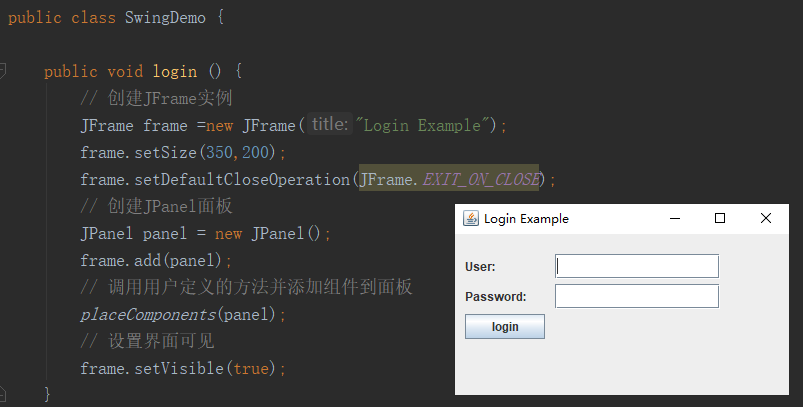Click the "Password:" label in dialog
Viewport: 803px width, 407px height.
tap(496, 296)
